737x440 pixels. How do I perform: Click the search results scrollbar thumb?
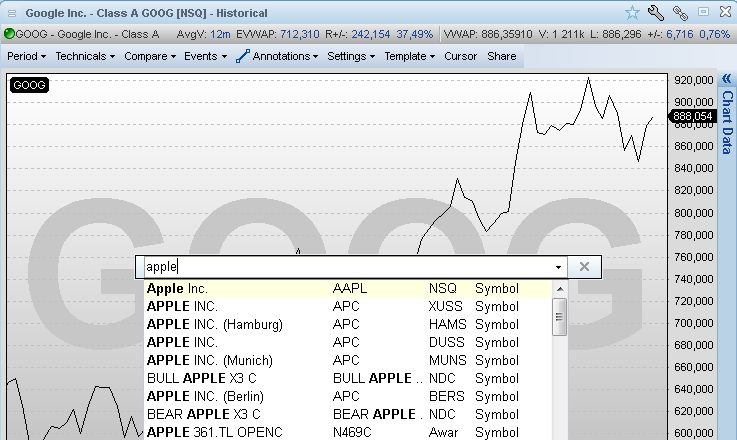tap(560, 319)
